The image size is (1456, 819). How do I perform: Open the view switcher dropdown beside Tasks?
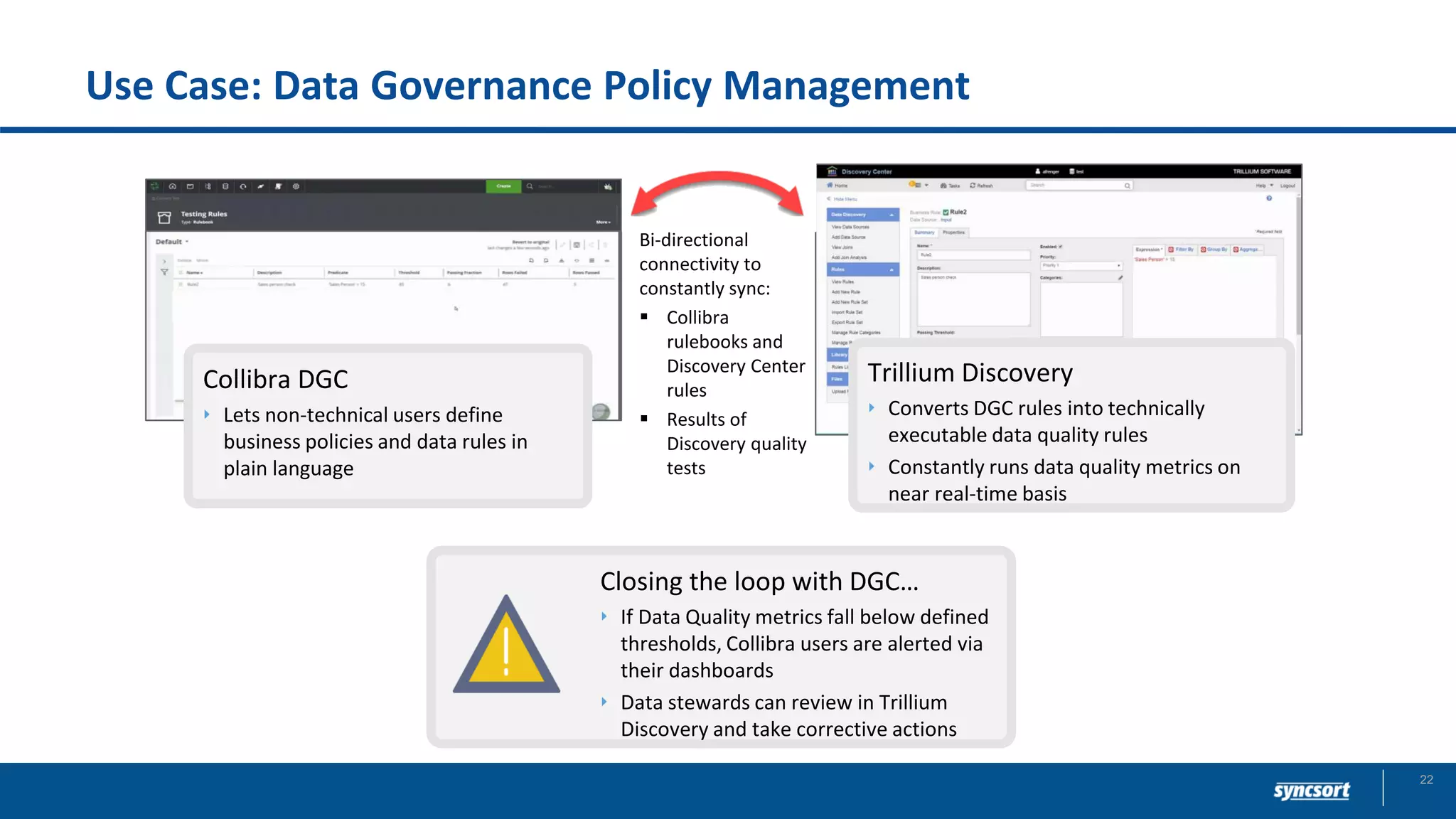click(919, 185)
